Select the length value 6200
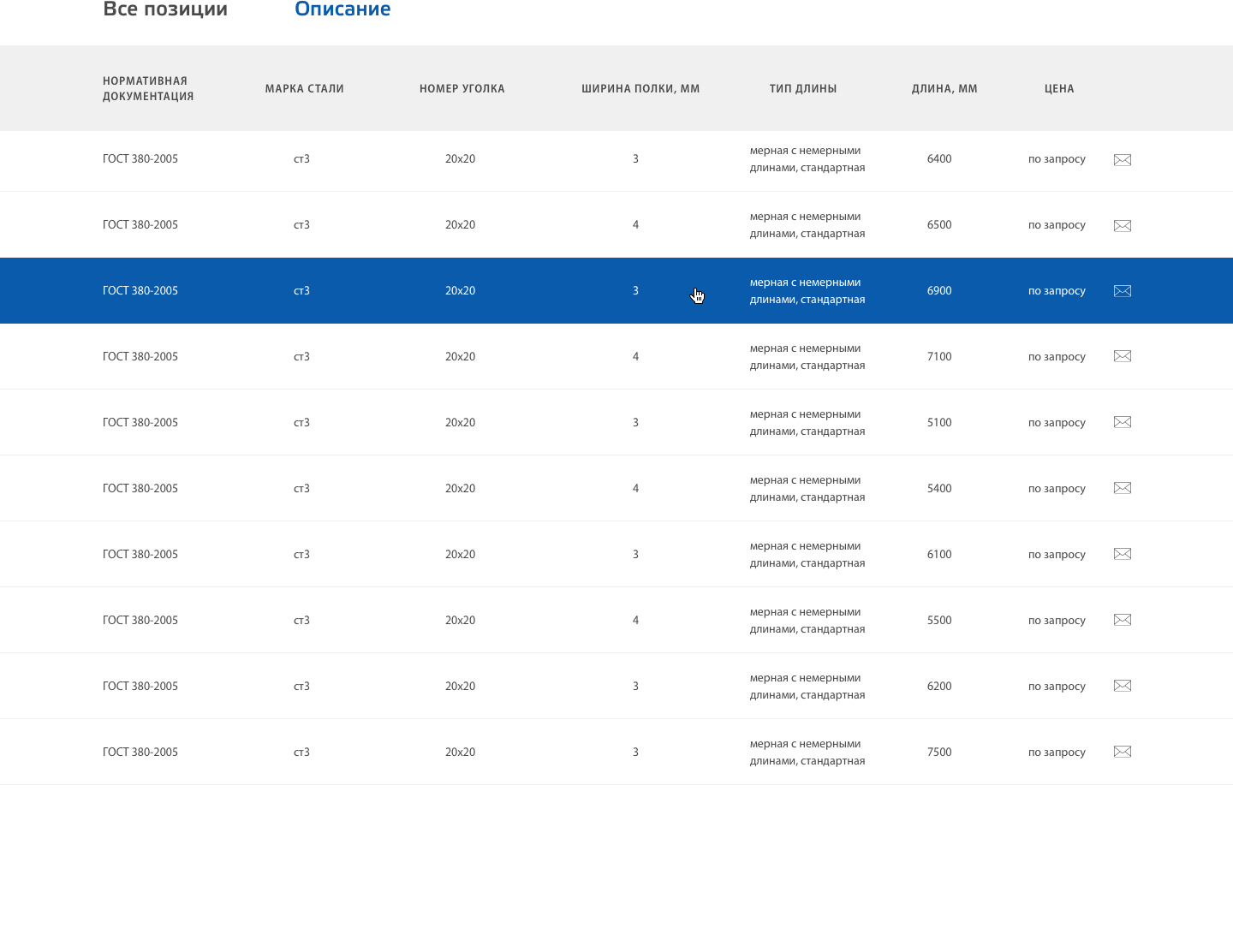Image resolution: width=1233 pixels, height=952 pixels. pos(939,687)
